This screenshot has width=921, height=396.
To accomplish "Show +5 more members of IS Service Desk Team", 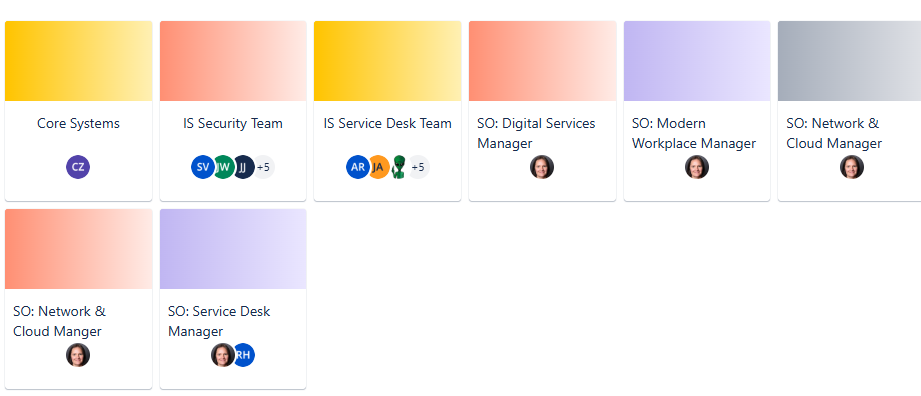I will tap(418, 167).
